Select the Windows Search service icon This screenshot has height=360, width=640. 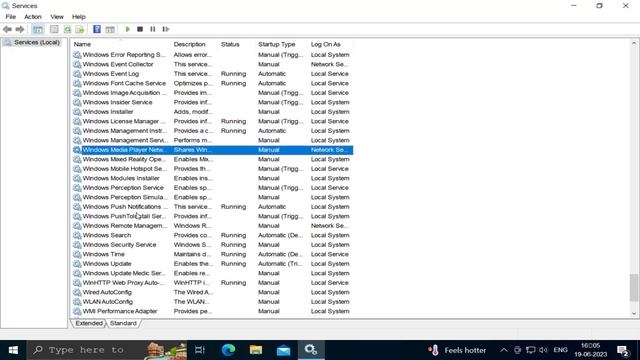(x=77, y=235)
